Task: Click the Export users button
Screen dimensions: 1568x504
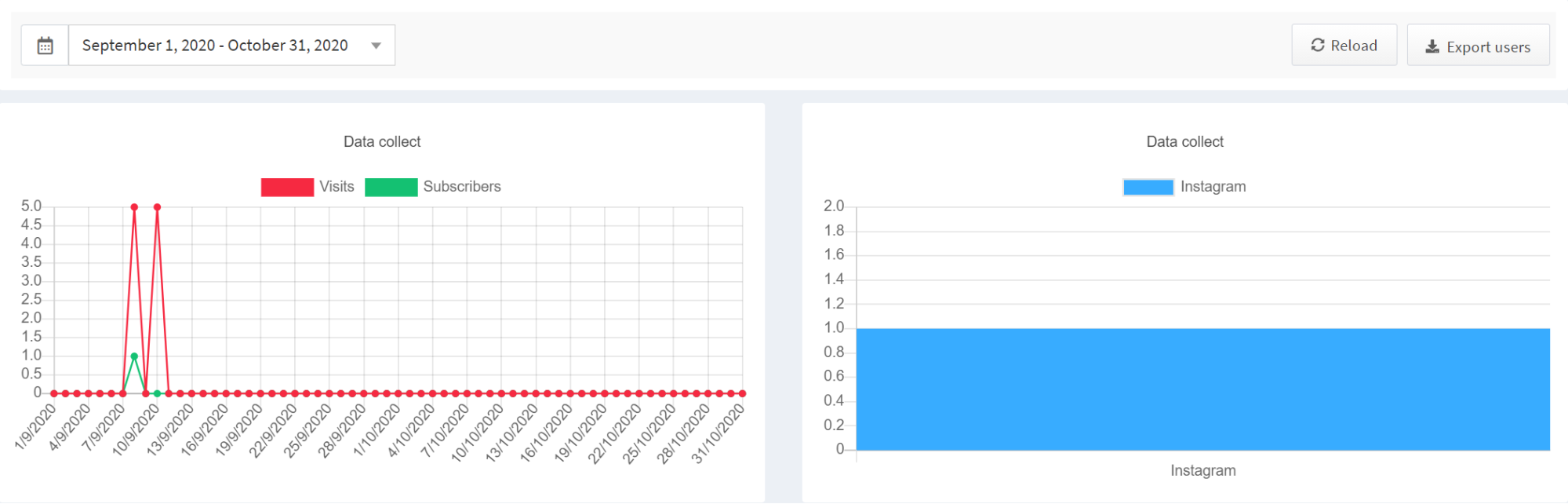Action: point(1478,46)
